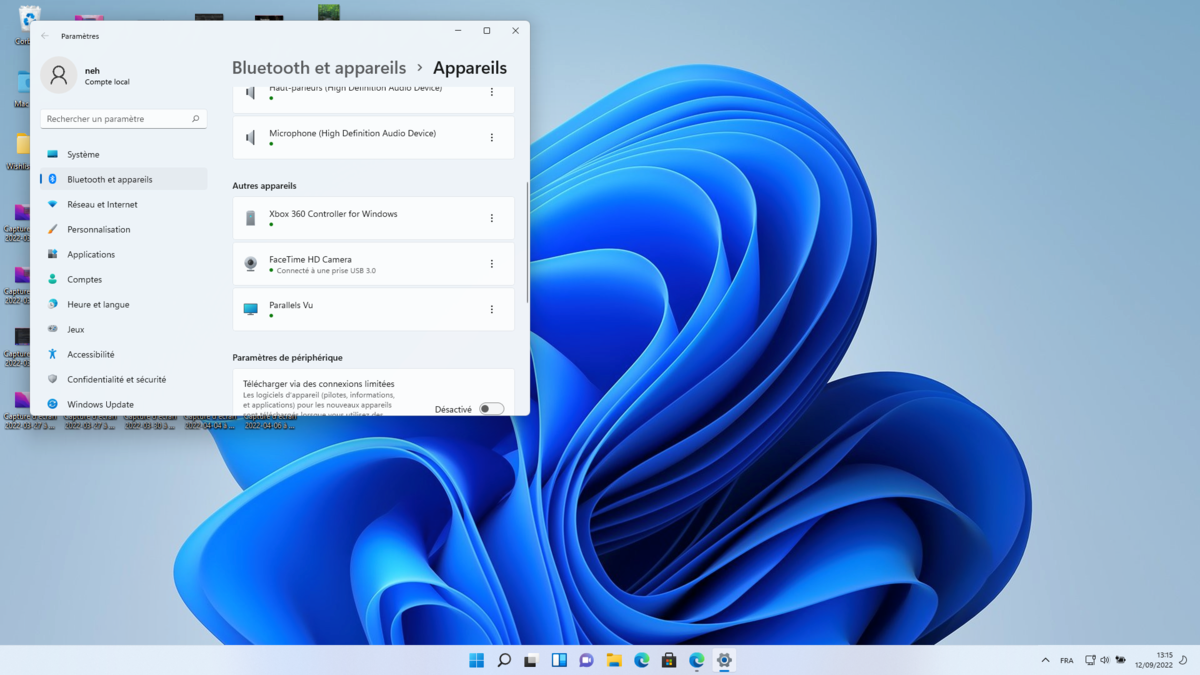Viewport: 1200px width, 675px height.
Task: Open the Widgets panel from the taskbar
Action: 559,660
